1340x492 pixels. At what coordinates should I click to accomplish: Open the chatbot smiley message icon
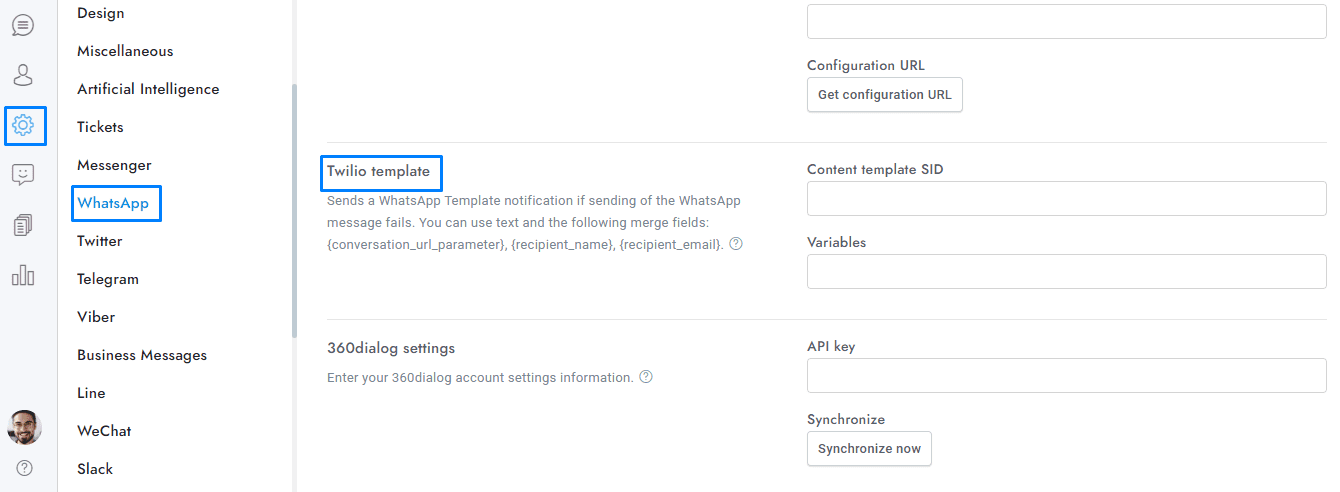[23, 175]
